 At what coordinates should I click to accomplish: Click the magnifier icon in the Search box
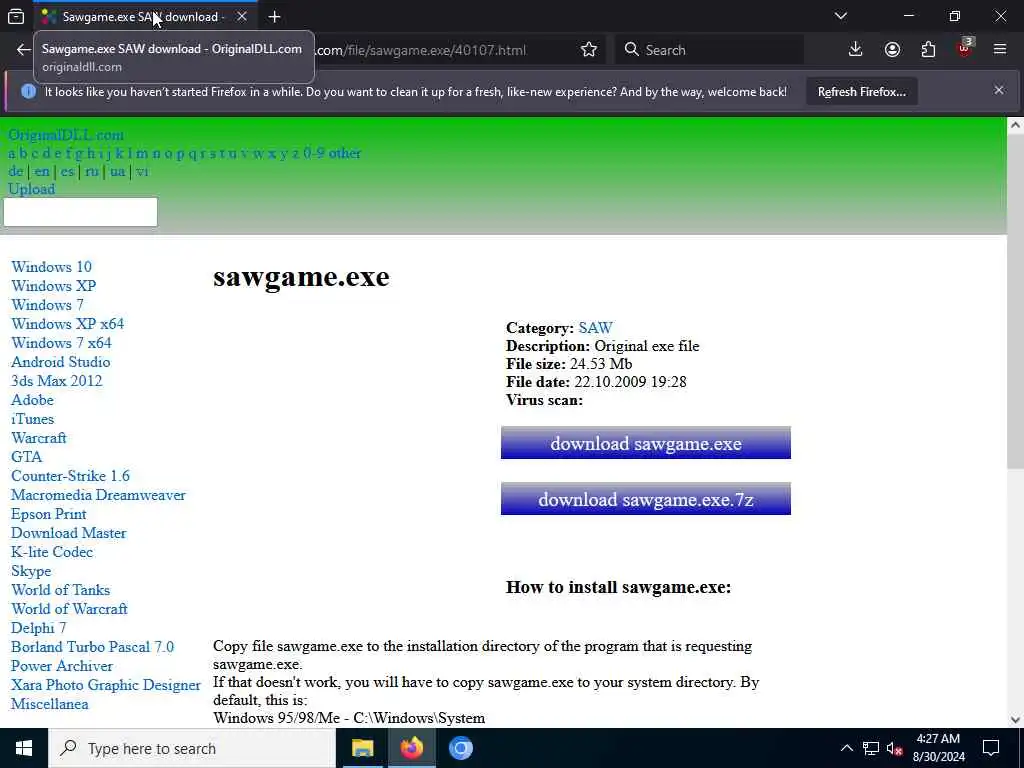(x=631, y=50)
